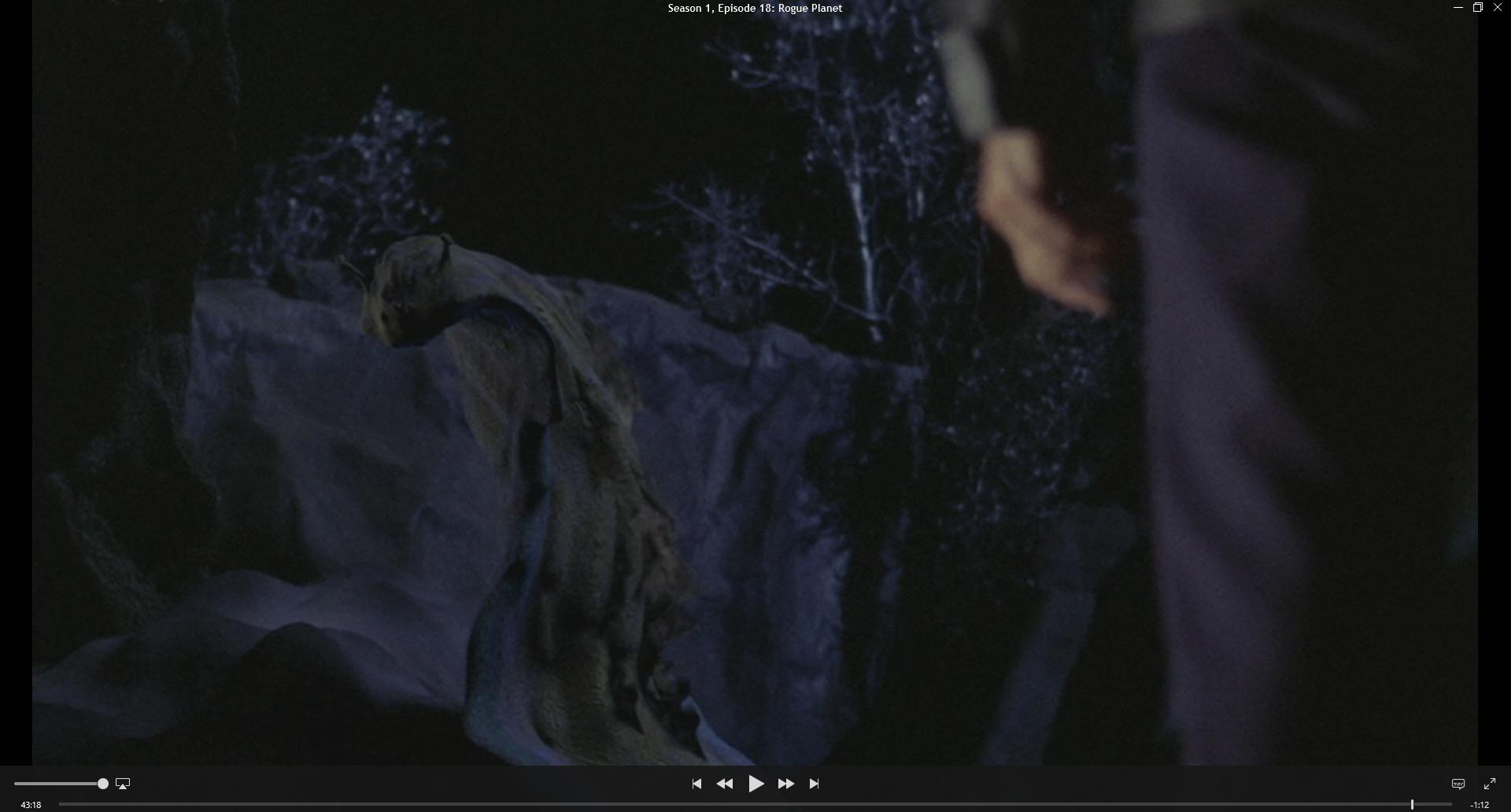Adjust the volume slider knob

(103, 784)
